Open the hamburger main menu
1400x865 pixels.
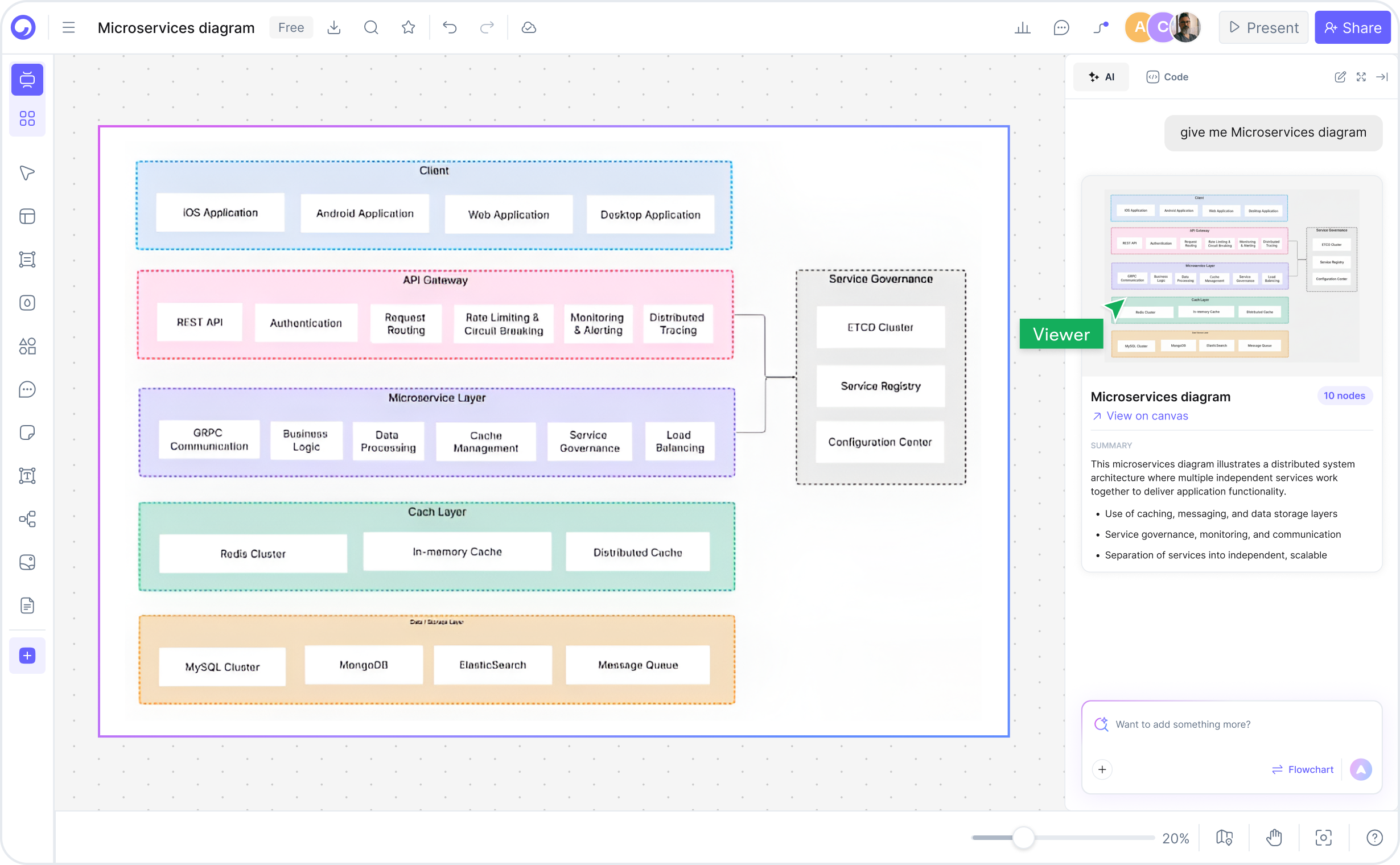tap(69, 27)
